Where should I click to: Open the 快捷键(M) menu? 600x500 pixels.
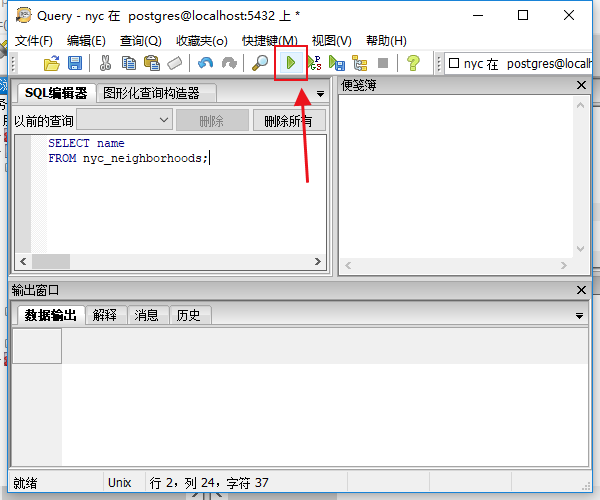point(269,41)
